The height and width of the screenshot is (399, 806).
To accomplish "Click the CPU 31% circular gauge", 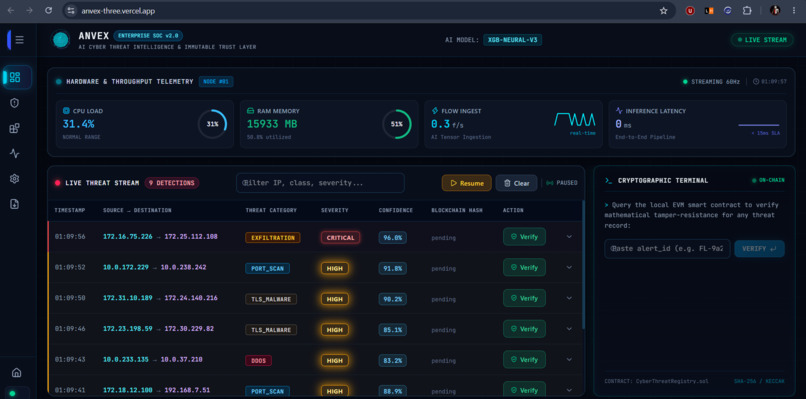I will [x=212, y=124].
